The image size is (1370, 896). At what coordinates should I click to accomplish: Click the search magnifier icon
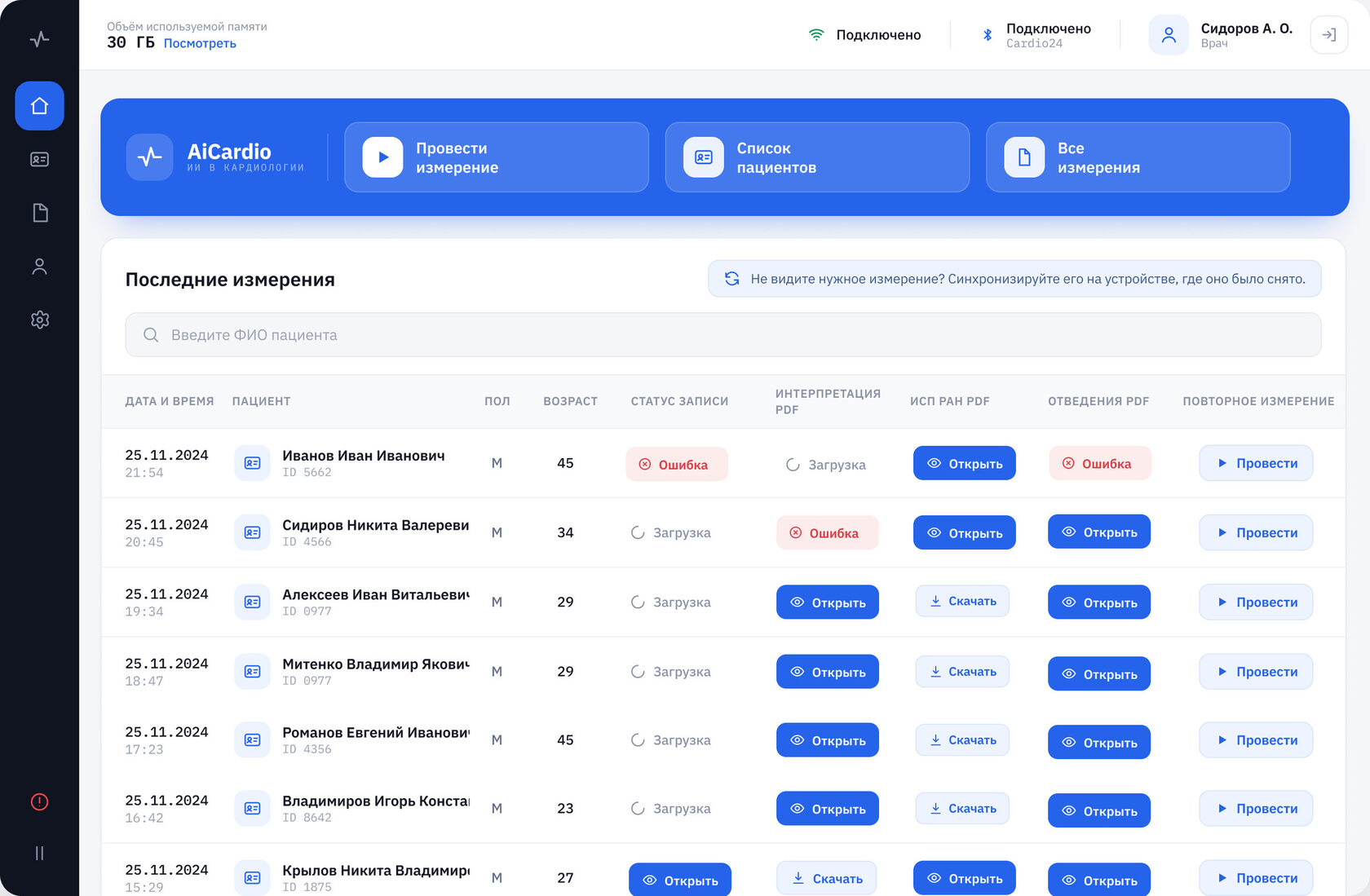point(151,335)
